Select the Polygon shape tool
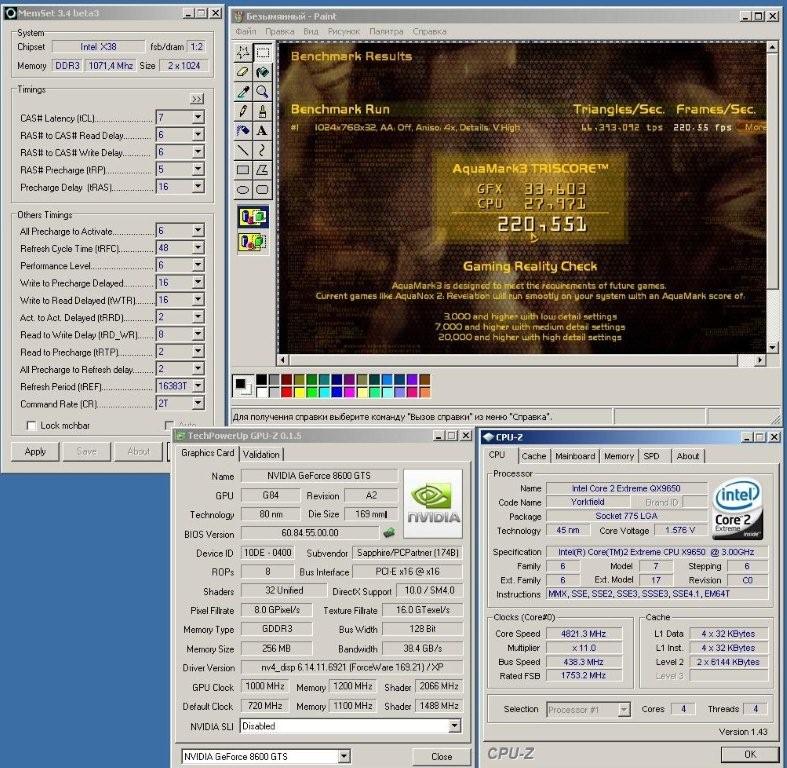Screen dimensions: 787x768 (x=262, y=170)
